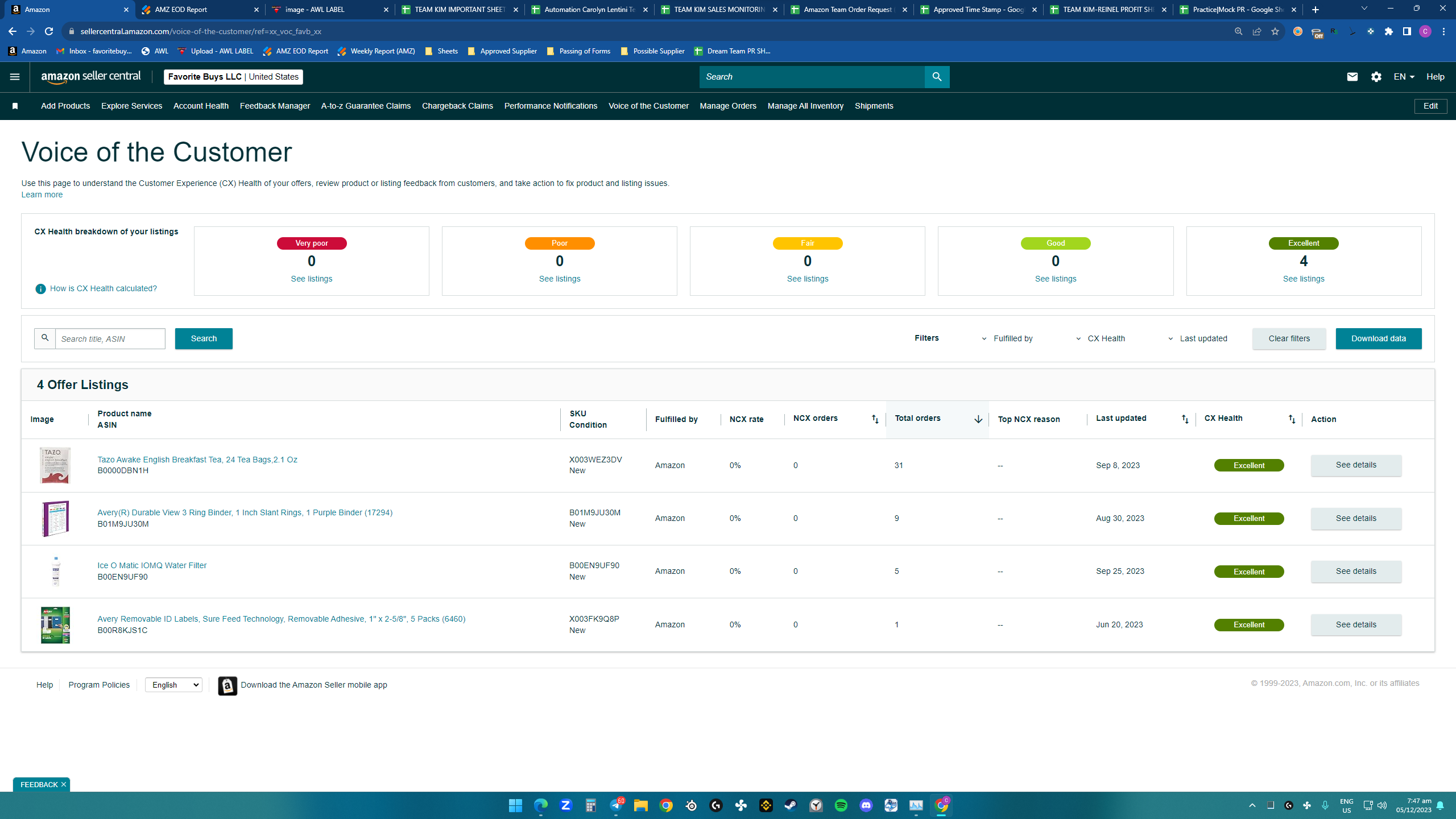The image size is (1456, 819).
Task: Sort by CX Health column arrows
Action: (x=1292, y=419)
